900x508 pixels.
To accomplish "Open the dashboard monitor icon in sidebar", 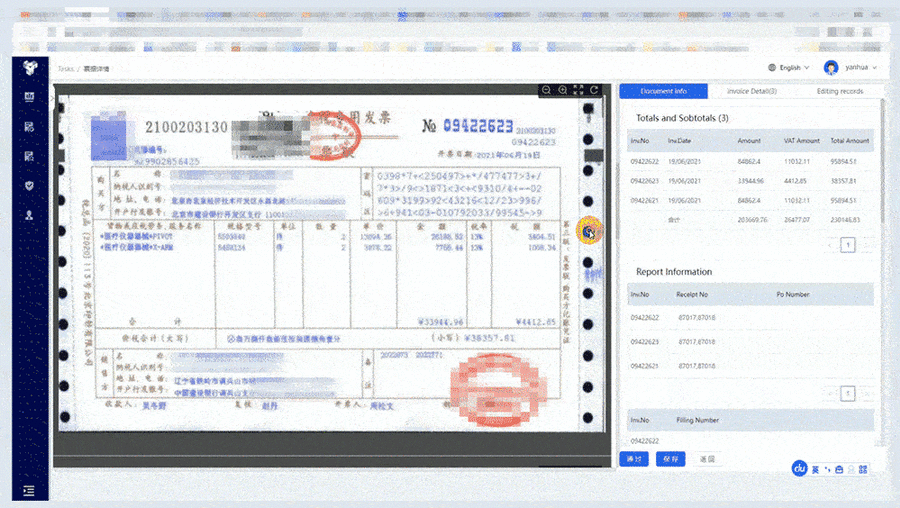I will pyautogui.click(x=29, y=96).
